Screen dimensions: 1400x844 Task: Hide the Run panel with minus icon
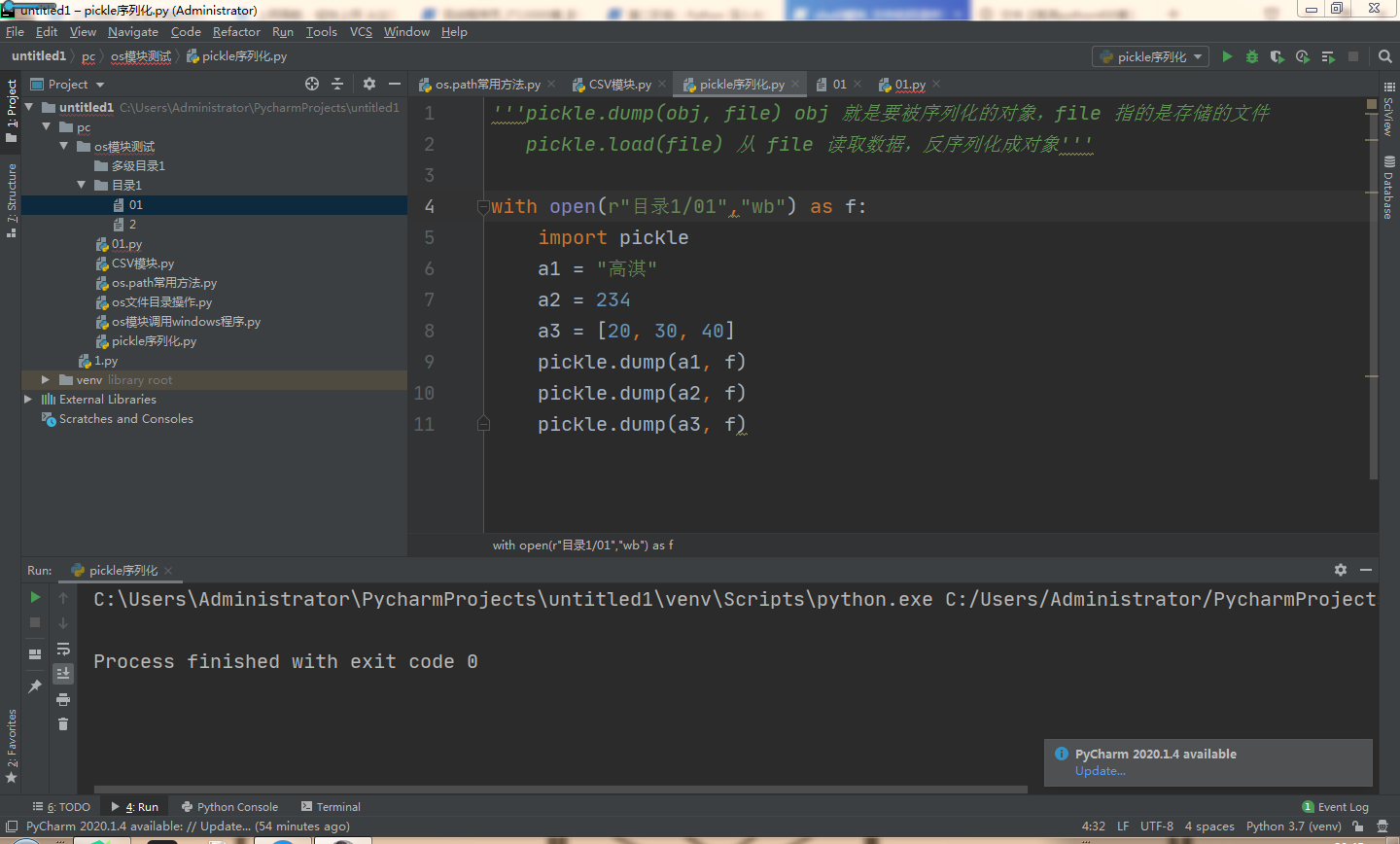tap(1366, 570)
